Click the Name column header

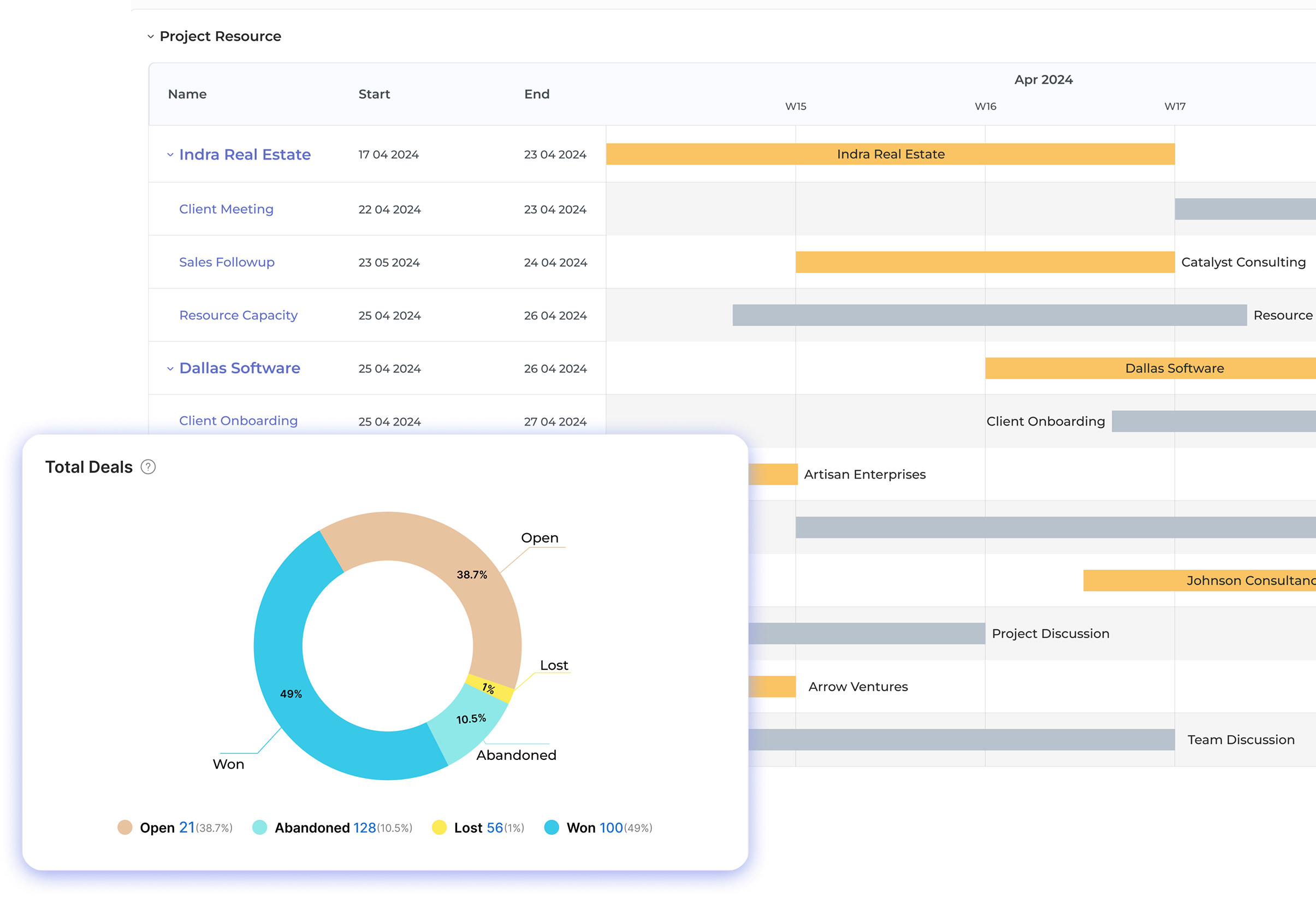point(187,94)
